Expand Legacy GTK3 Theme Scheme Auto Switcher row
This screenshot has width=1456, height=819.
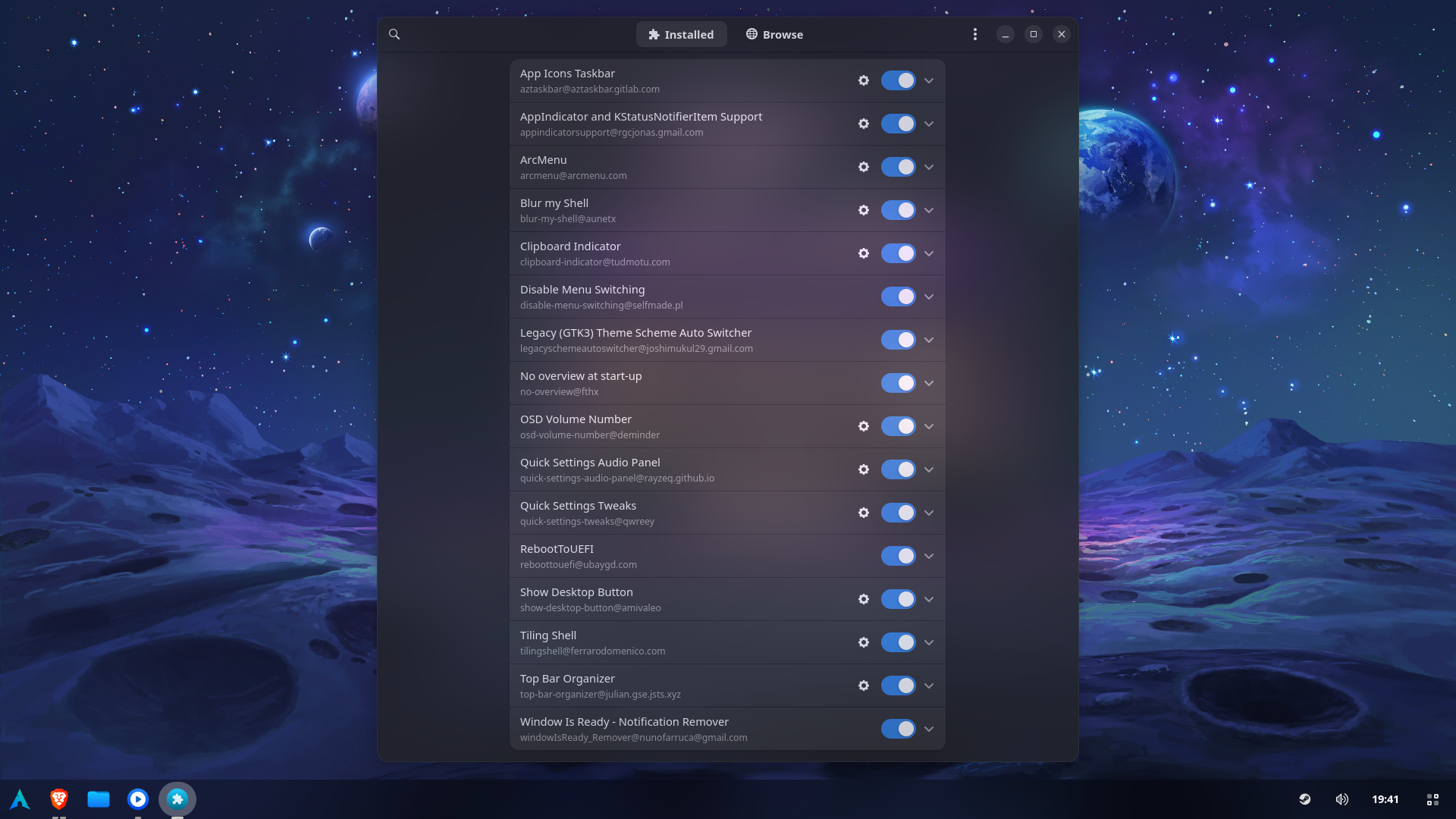point(929,340)
